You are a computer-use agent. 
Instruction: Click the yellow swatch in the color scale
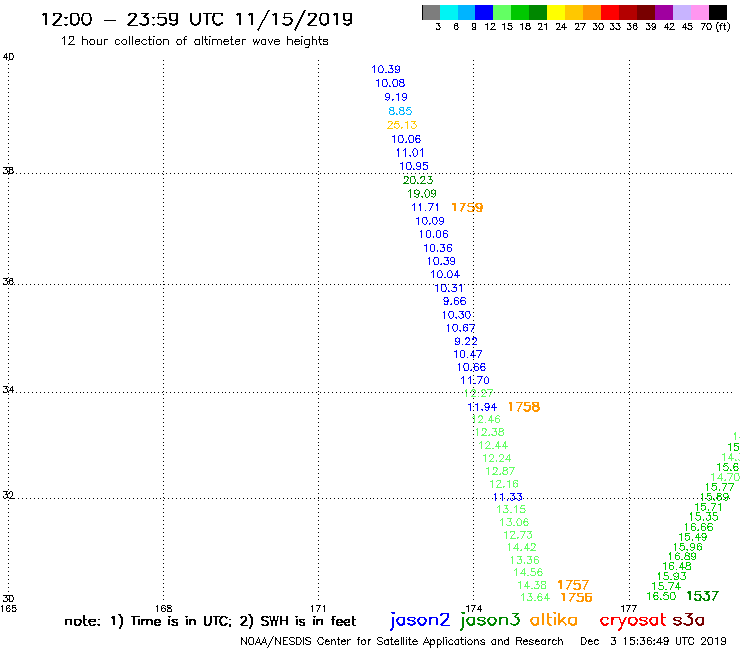click(556, 12)
